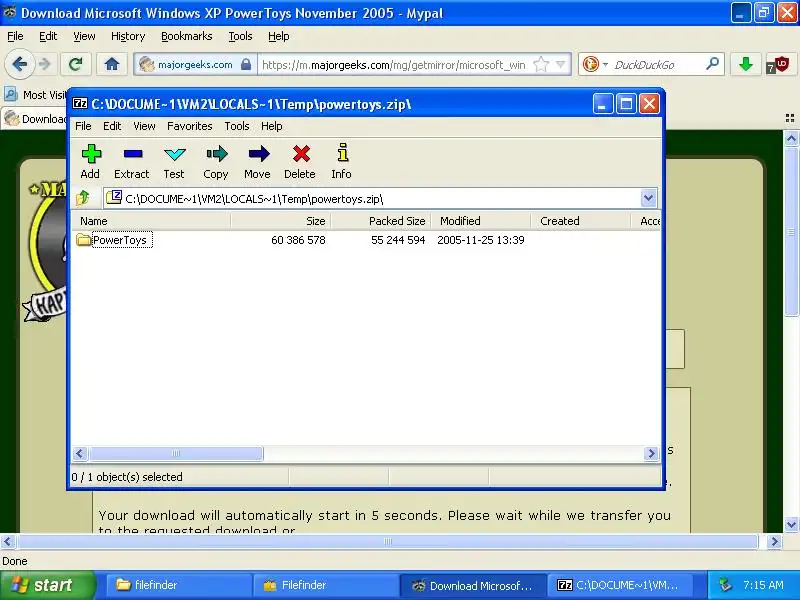
Task: Open the browser Tools menu
Action: tap(240, 36)
